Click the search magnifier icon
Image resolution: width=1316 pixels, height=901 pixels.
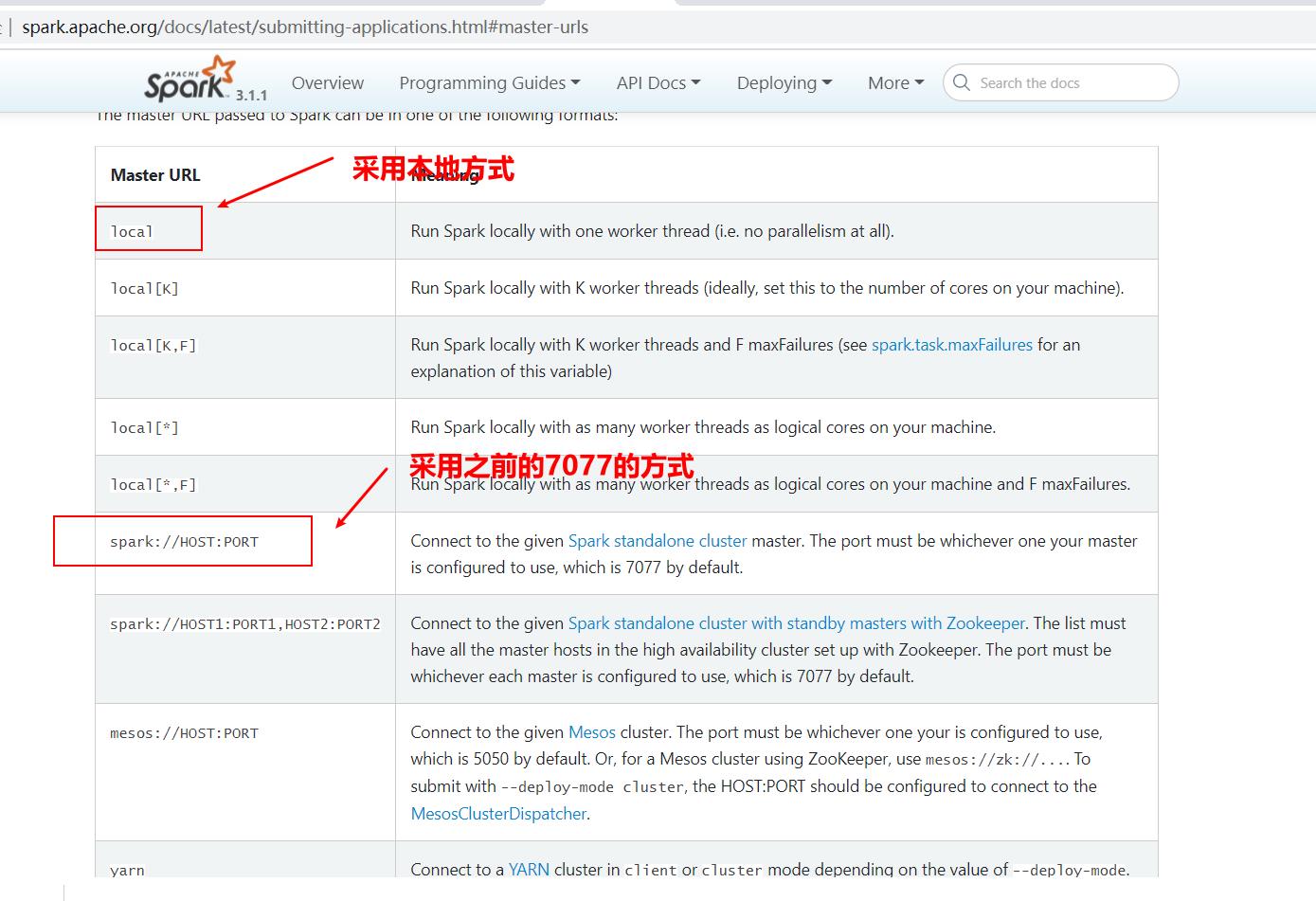coord(962,82)
